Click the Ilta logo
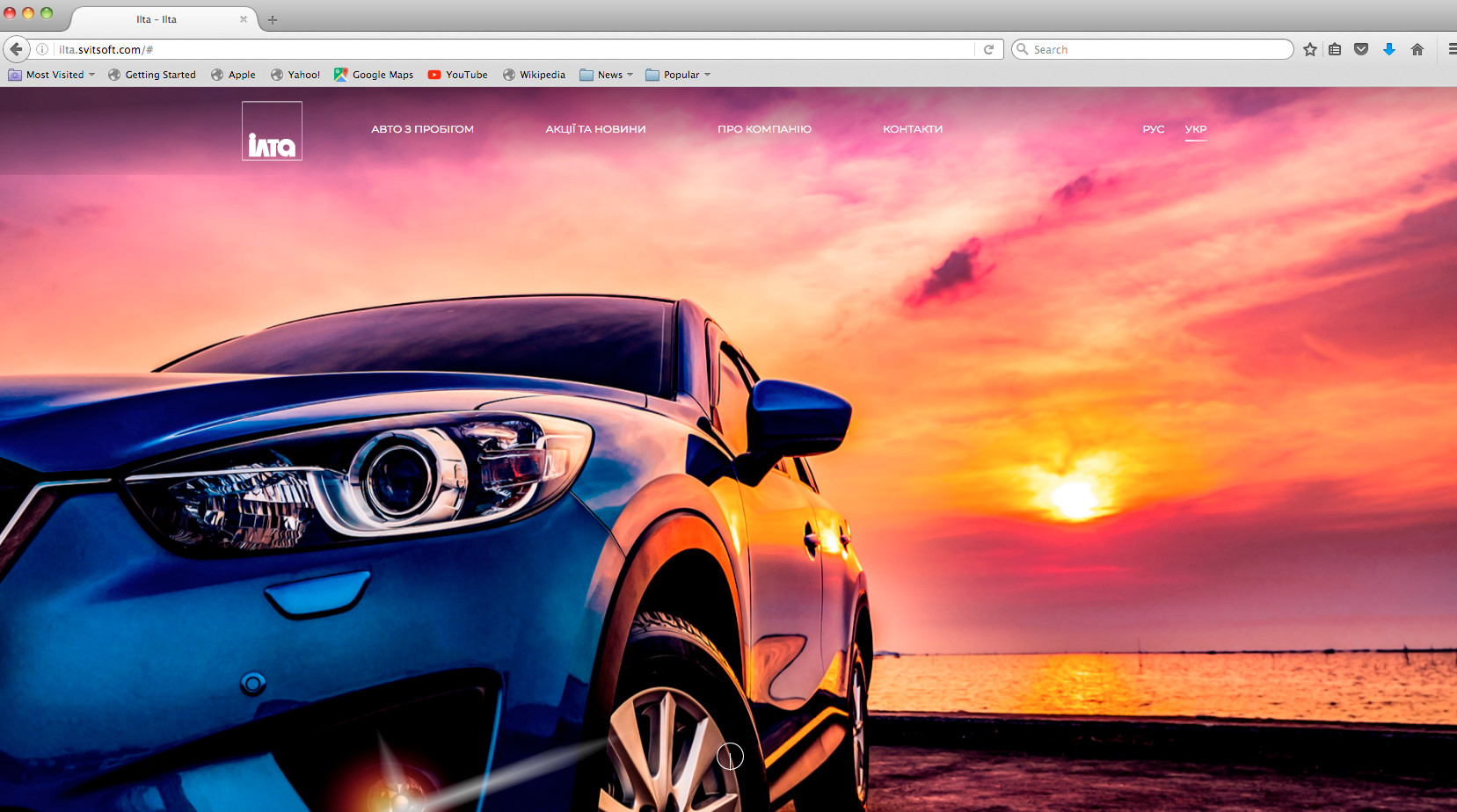This screenshot has height=812, width=1457. point(273,131)
